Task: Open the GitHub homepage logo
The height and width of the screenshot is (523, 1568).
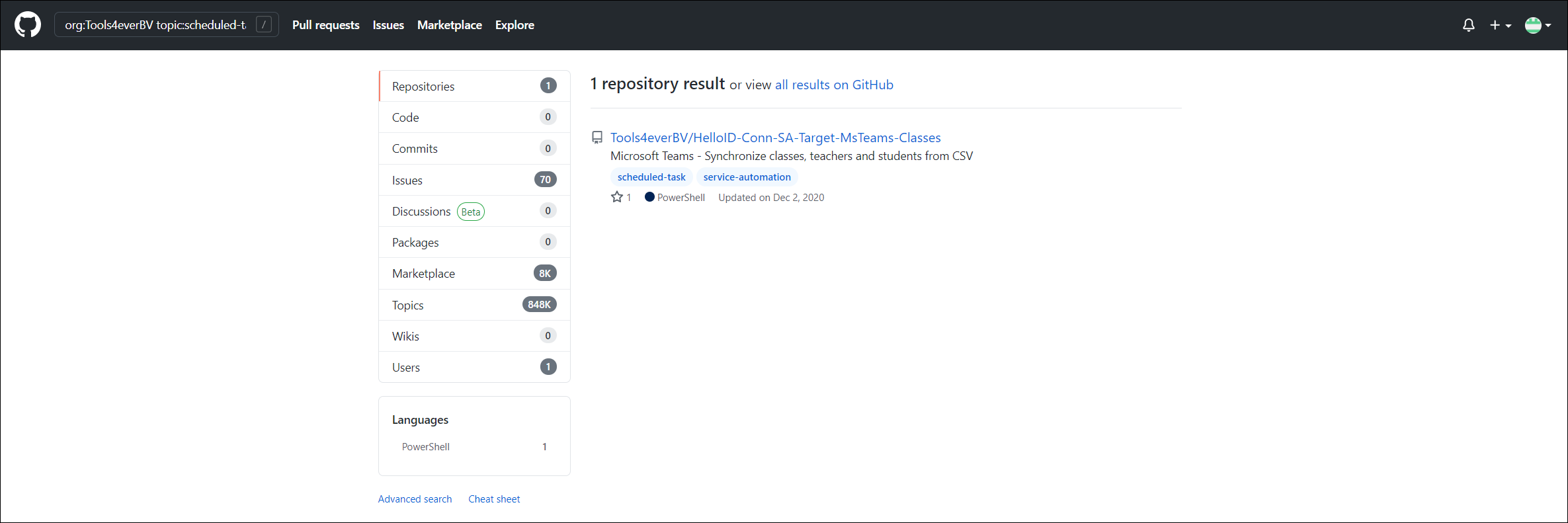Action: [28, 25]
